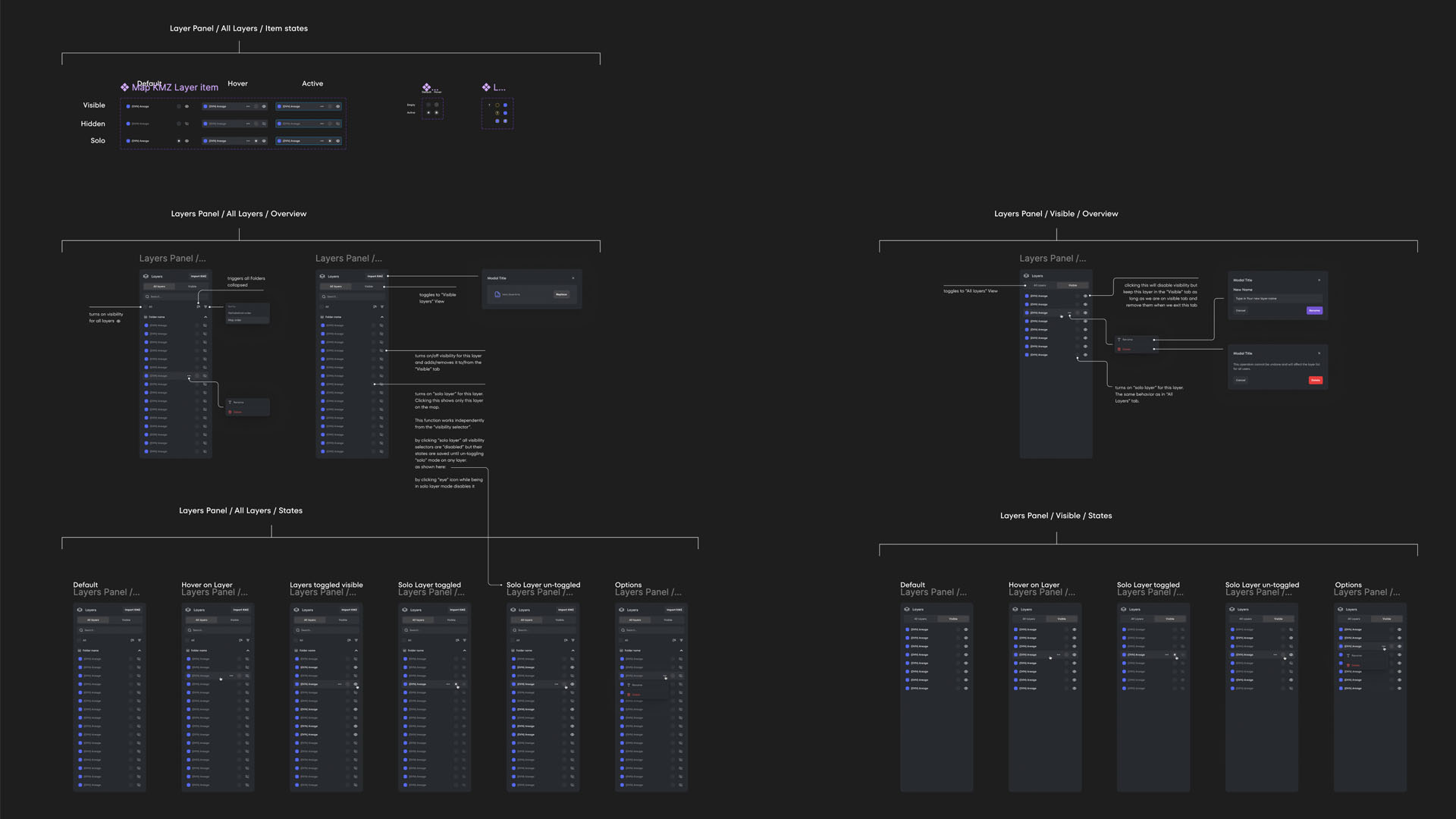Click collapse-all-folders icon in first overview panel

pyautogui.click(x=198, y=307)
